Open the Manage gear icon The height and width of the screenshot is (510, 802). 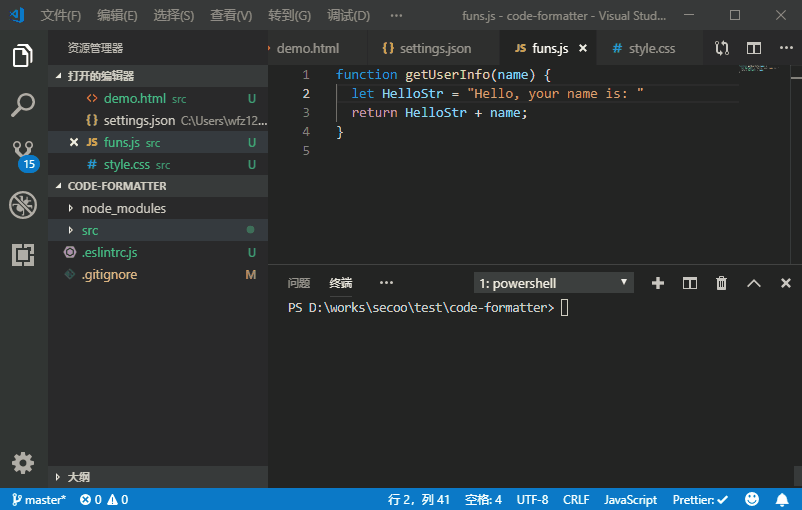pyautogui.click(x=23, y=463)
